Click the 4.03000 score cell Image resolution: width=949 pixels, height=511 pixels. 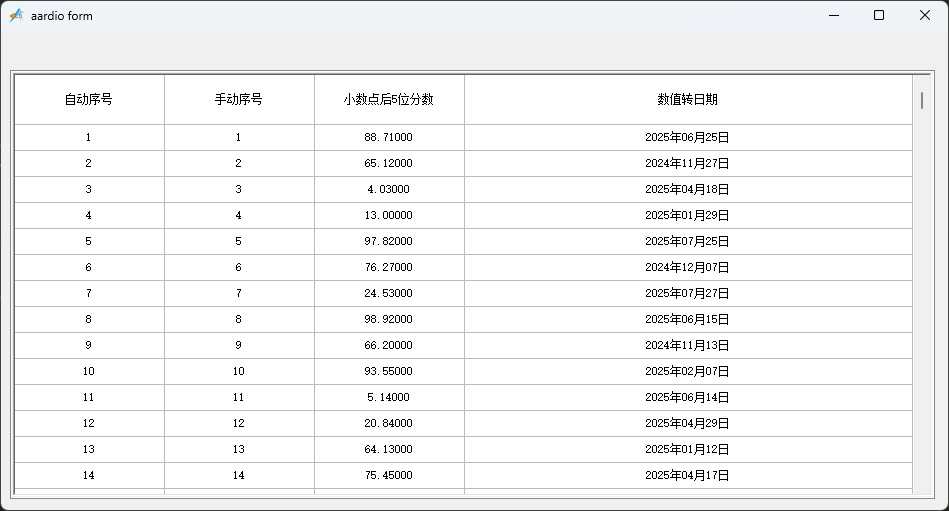pyautogui.click(x=389, y=190)
